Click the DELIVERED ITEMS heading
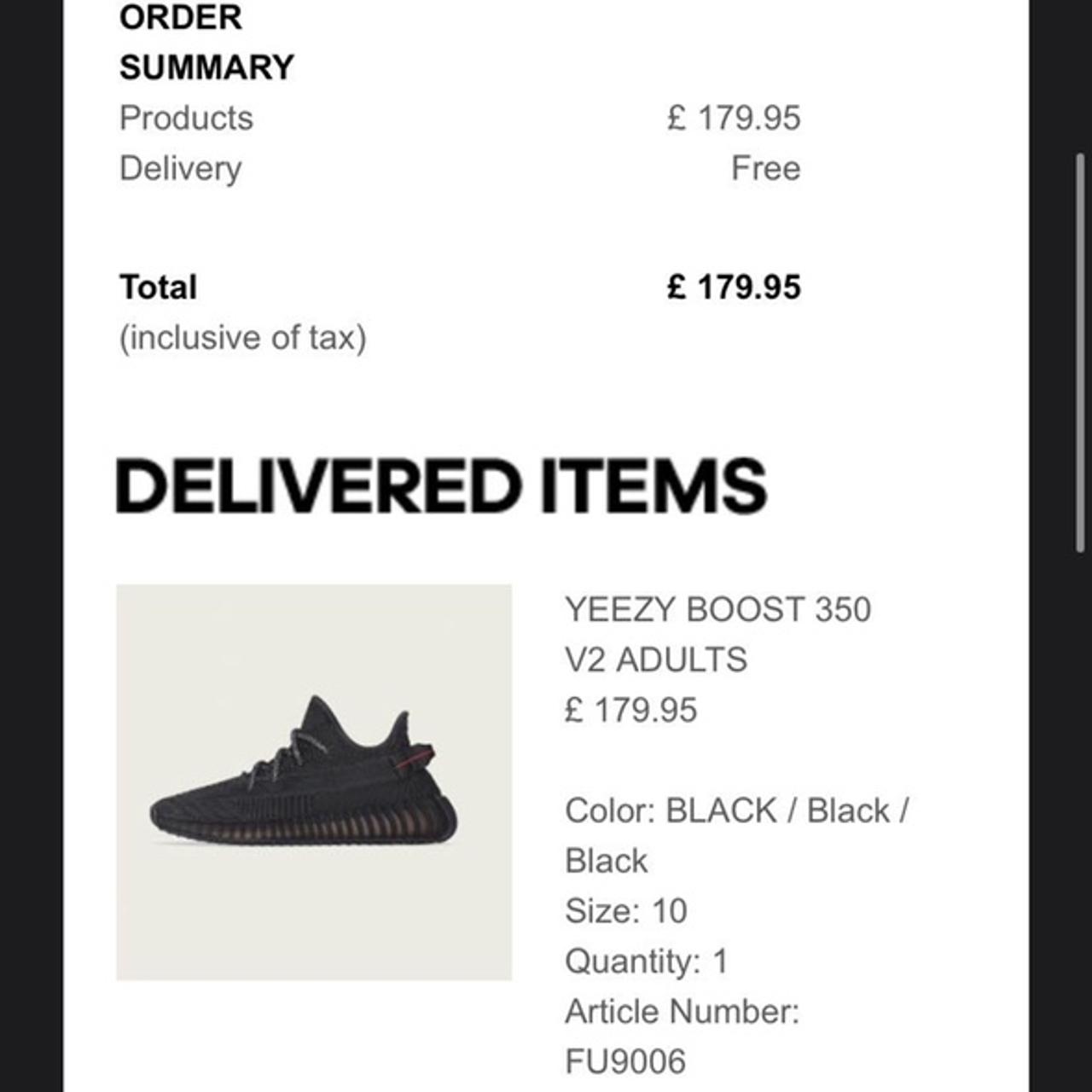 [441, 485]
